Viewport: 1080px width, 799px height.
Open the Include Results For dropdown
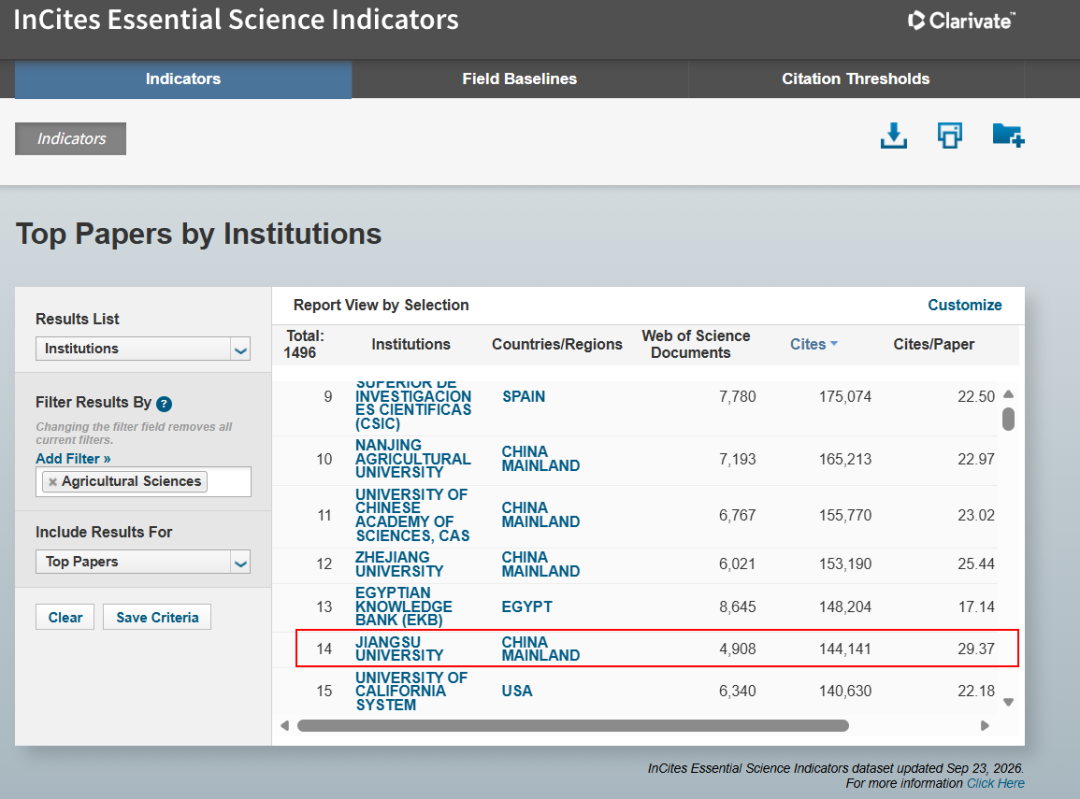[143, 562]
